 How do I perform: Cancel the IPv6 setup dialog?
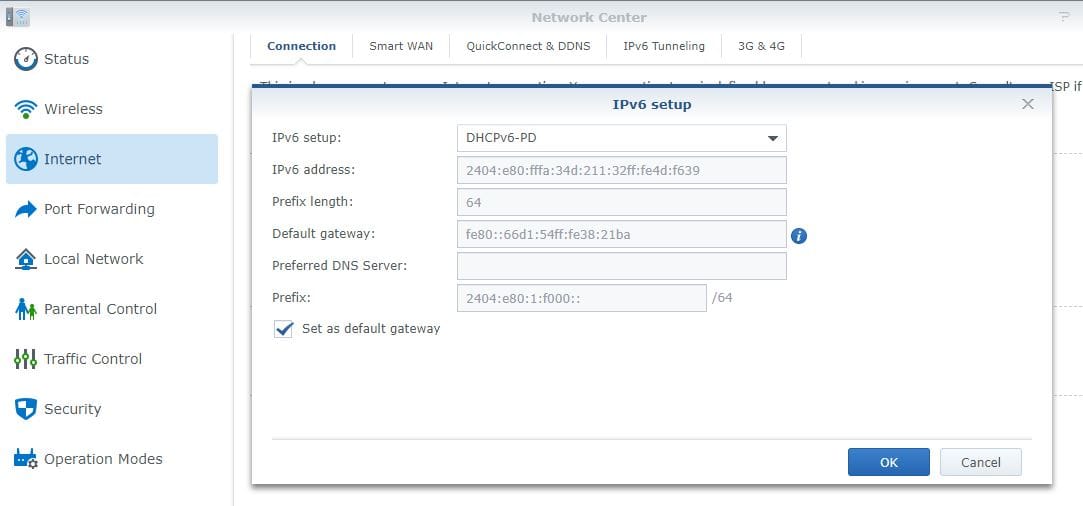pos(980,462)
